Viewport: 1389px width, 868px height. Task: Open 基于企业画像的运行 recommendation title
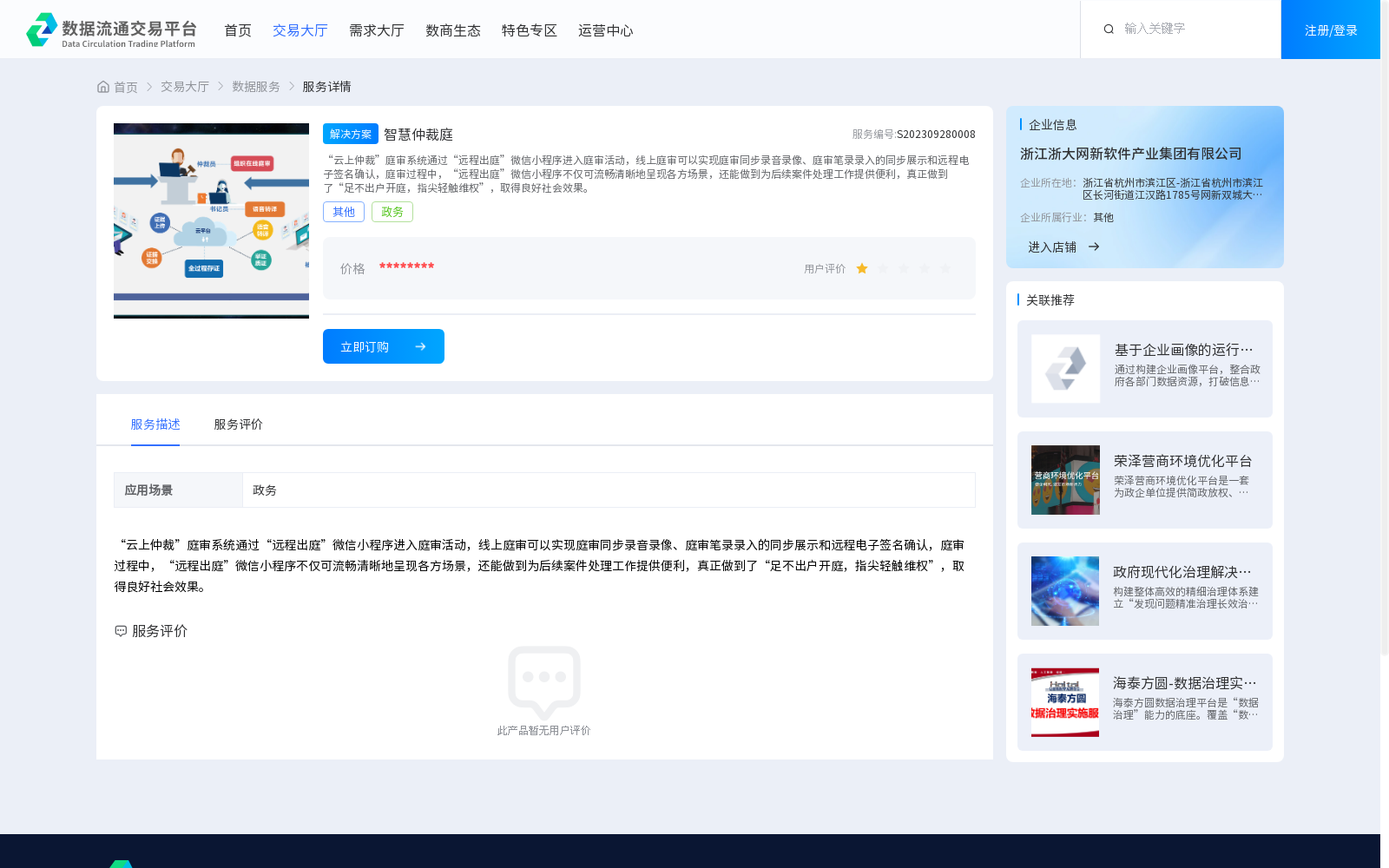[x=1183, y=350]
